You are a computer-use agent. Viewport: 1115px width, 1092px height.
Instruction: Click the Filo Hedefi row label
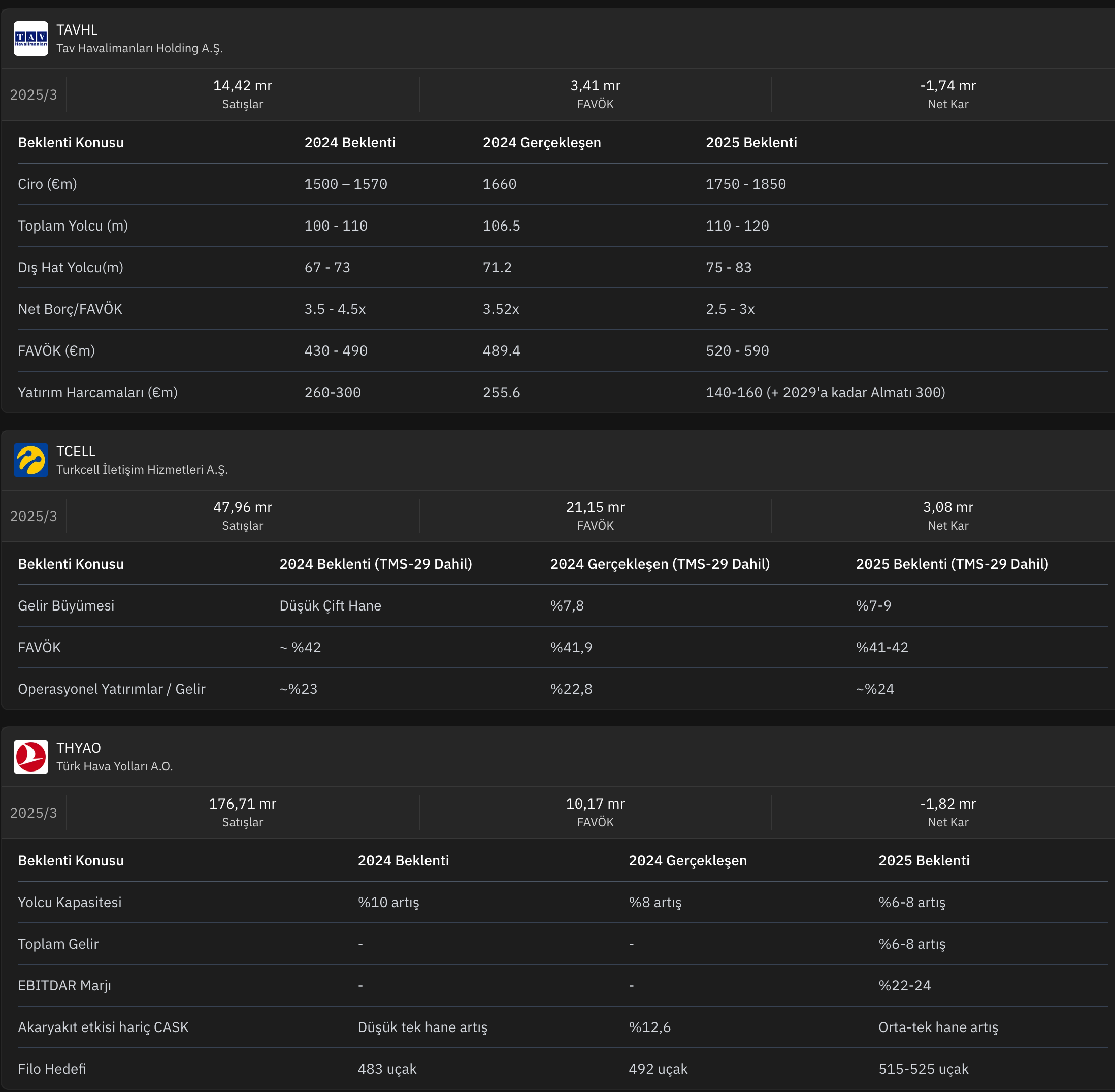click(52, 1069)
